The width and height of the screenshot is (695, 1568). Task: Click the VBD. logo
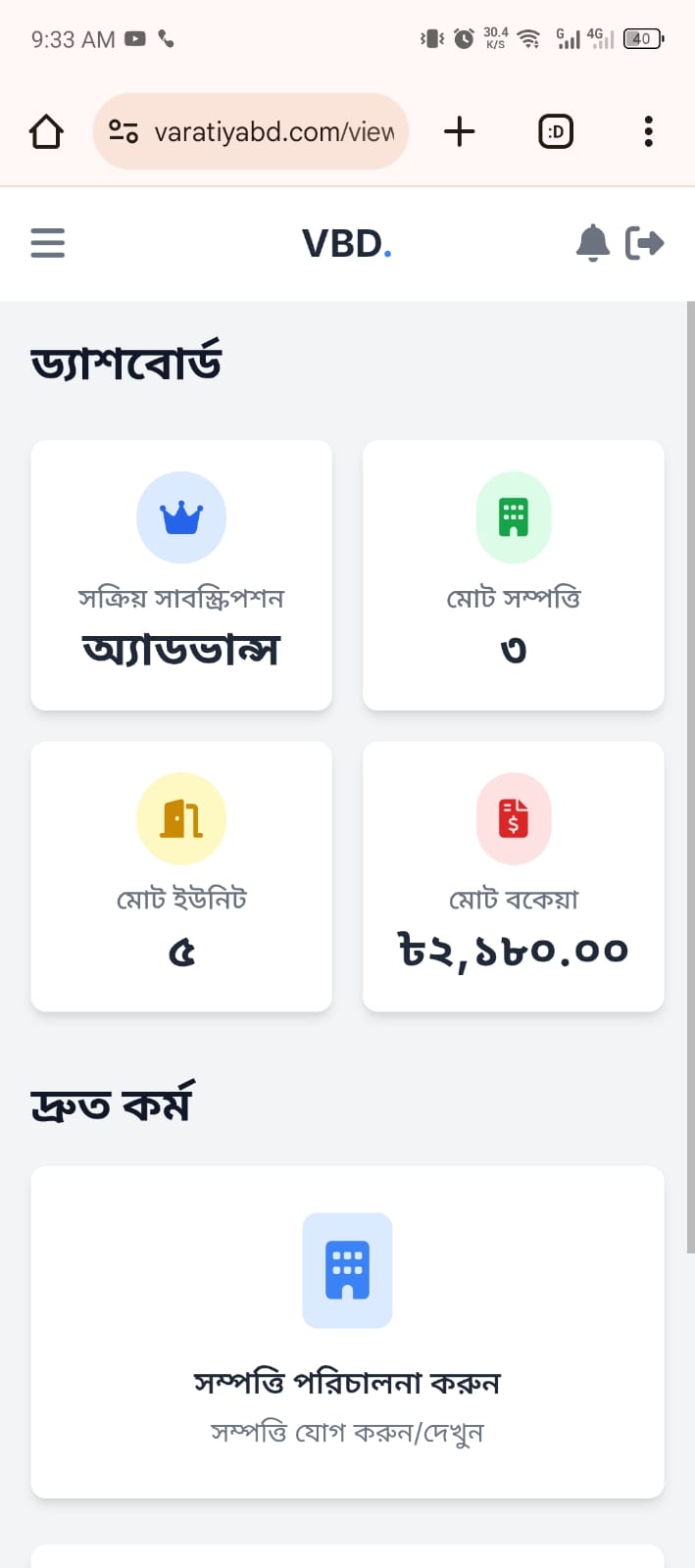coord(346,244)
